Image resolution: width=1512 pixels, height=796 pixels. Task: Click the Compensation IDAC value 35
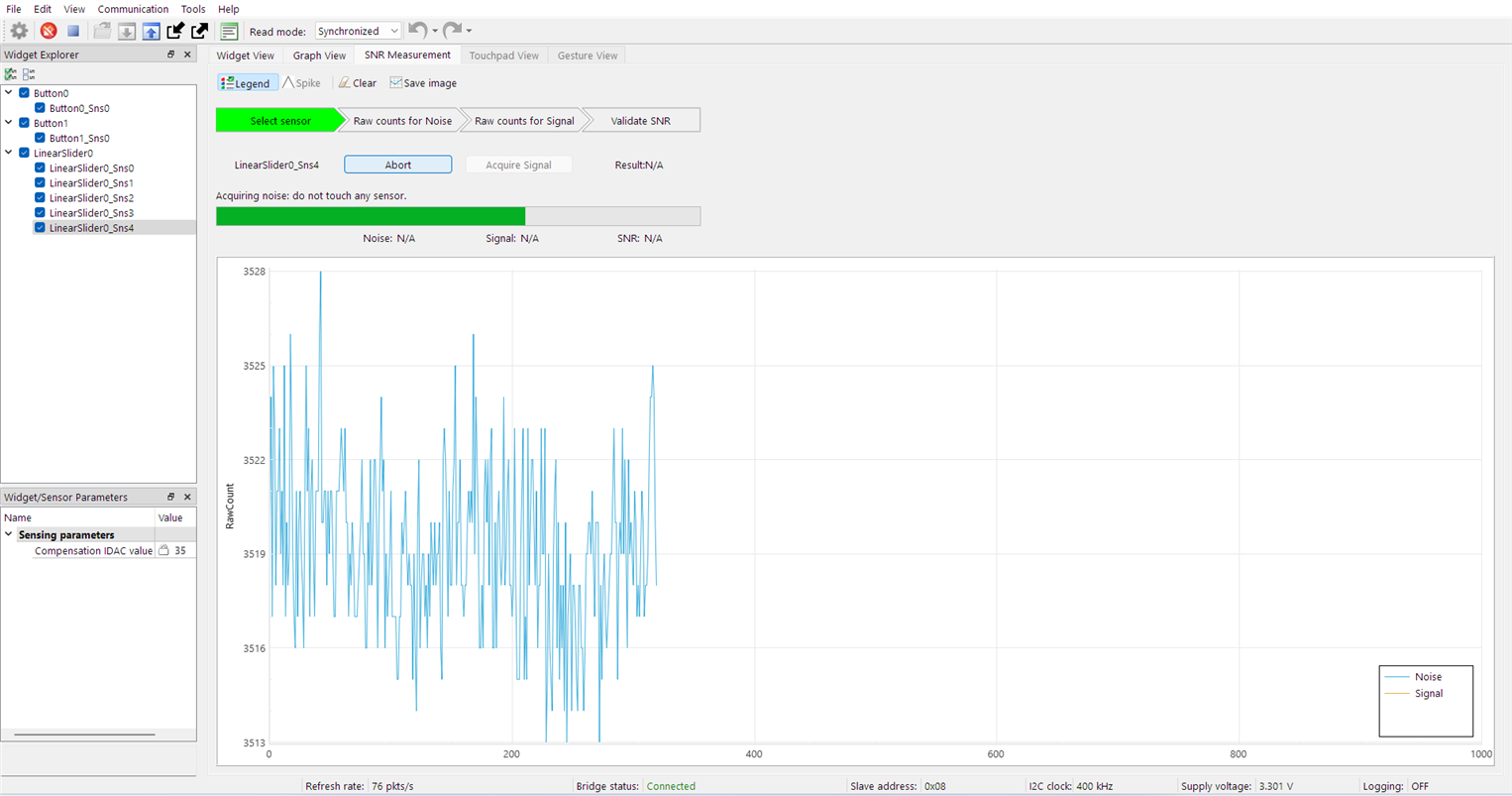coord(180,550)
